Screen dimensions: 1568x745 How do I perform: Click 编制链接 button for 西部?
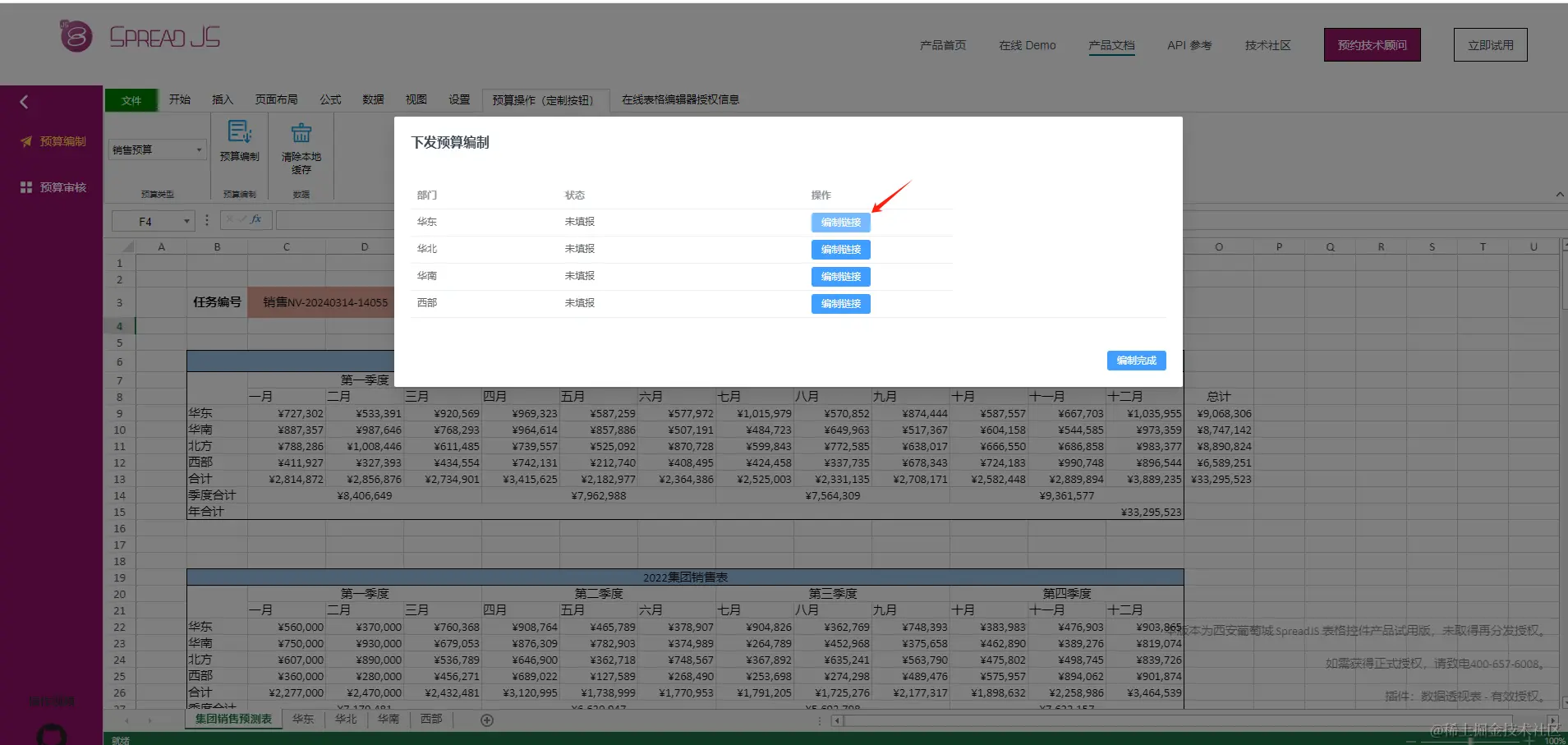(x=841, y=304)
